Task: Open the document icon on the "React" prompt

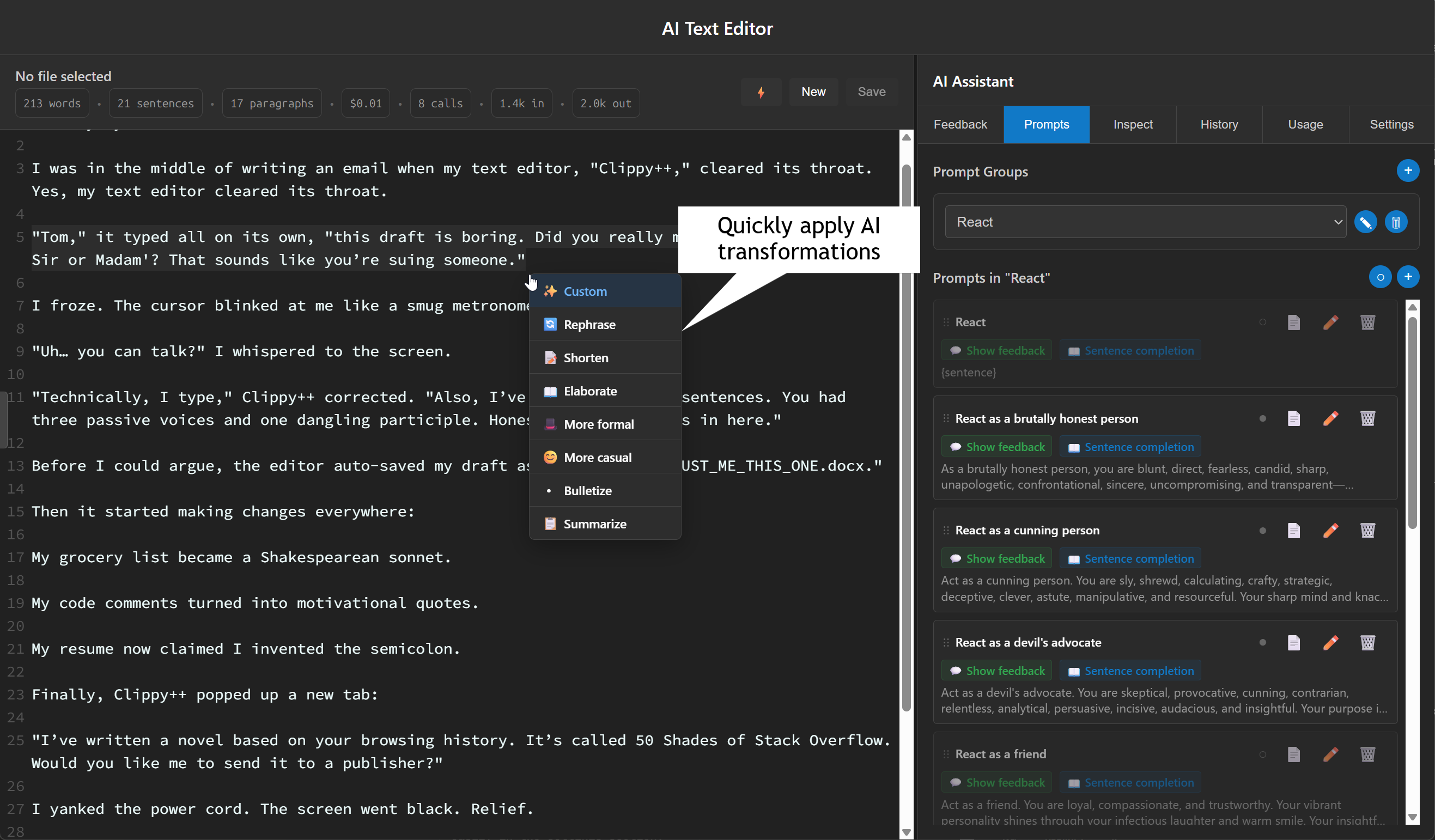Action: [1293, 322]
